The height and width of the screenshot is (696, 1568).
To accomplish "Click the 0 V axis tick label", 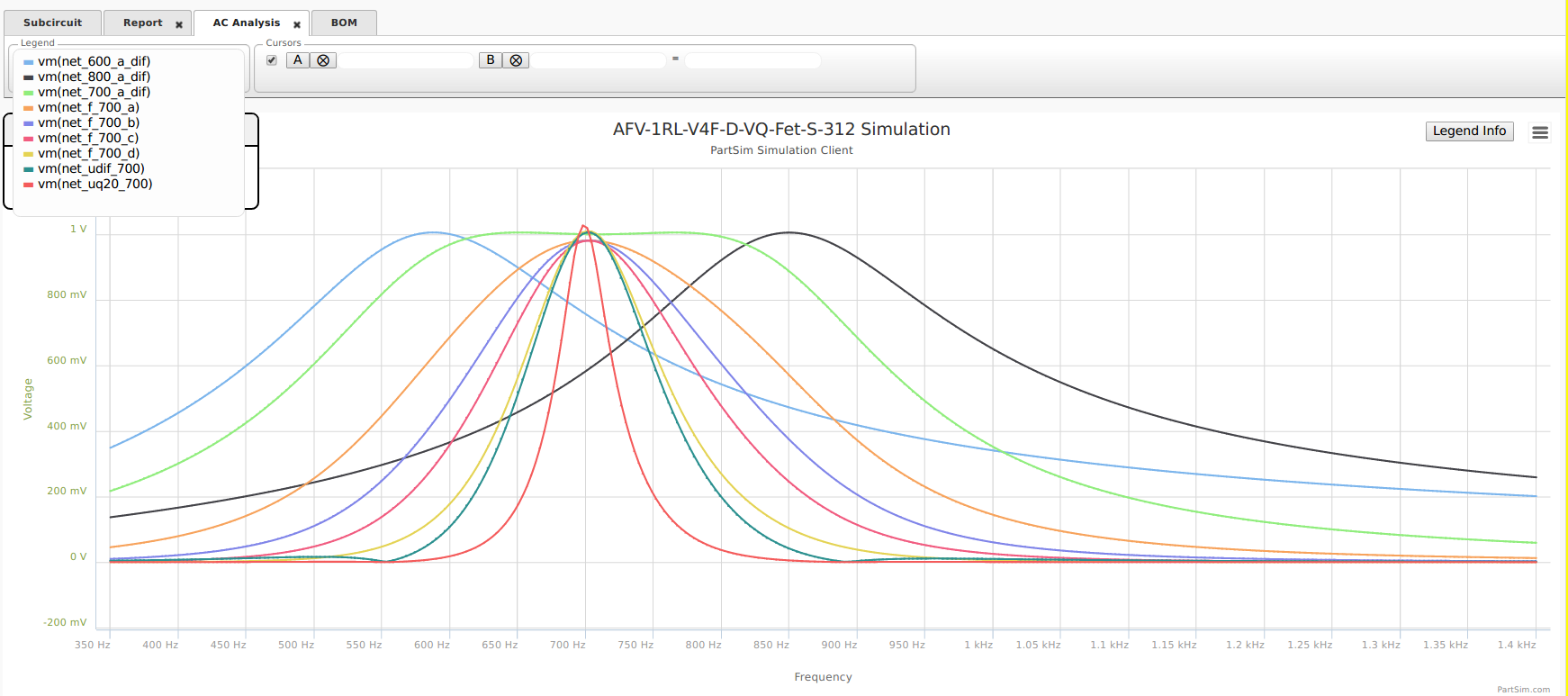I will click(79, 556).
